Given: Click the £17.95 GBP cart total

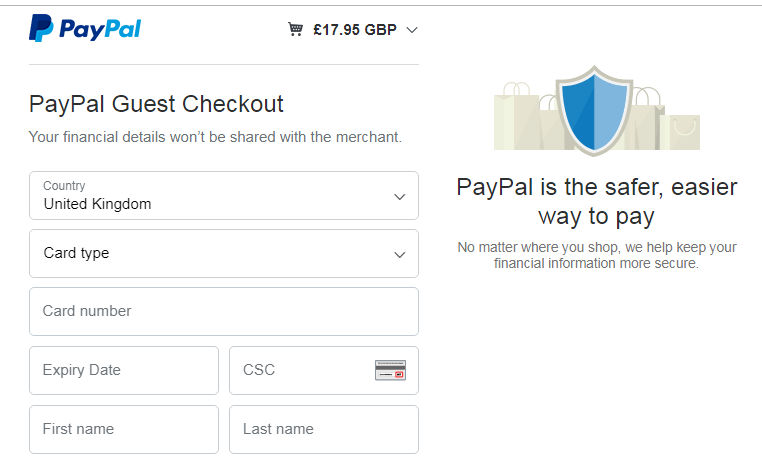Looking at the screenshot, I should 354,29.
